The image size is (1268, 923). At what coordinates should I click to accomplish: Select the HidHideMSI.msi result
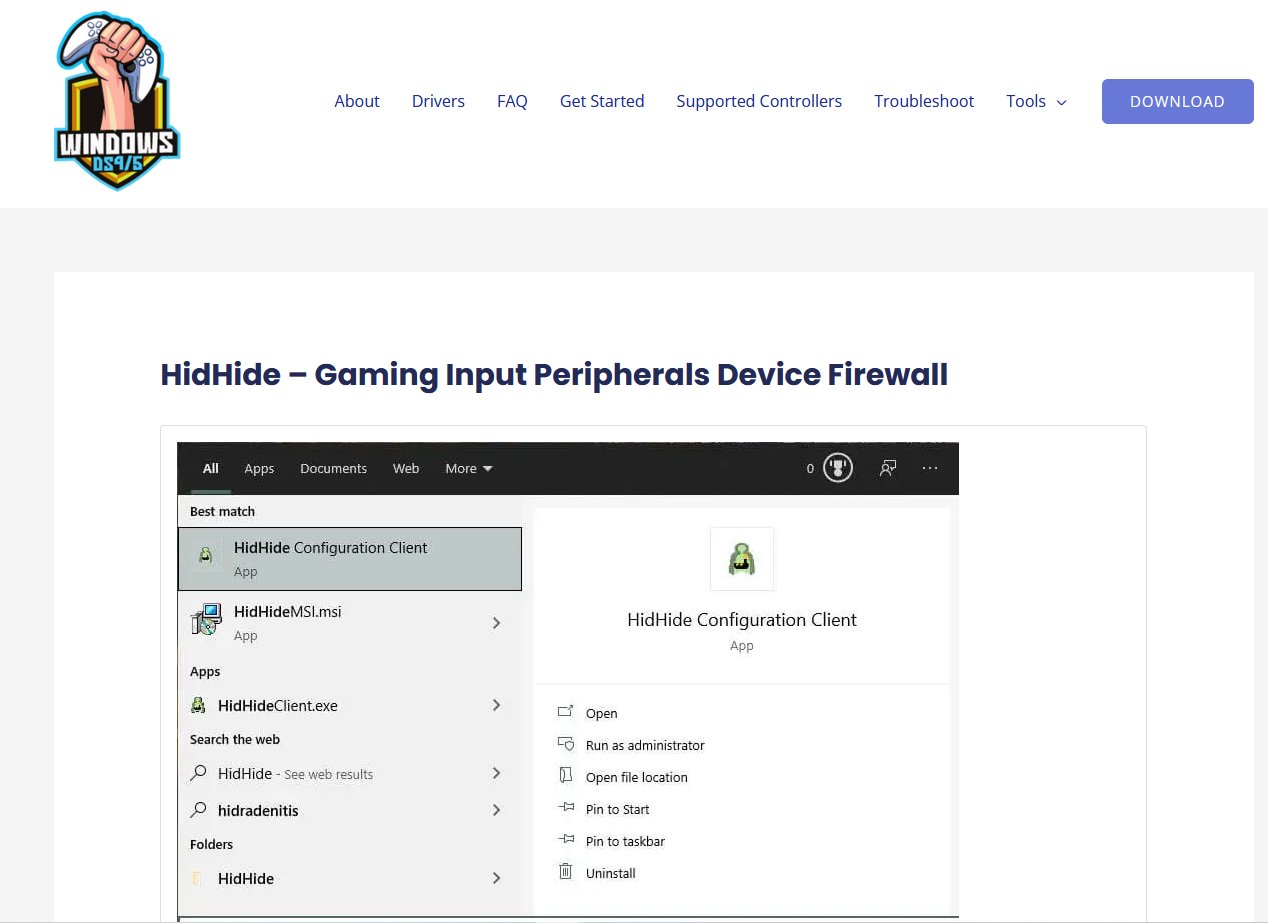coord(350,622)
